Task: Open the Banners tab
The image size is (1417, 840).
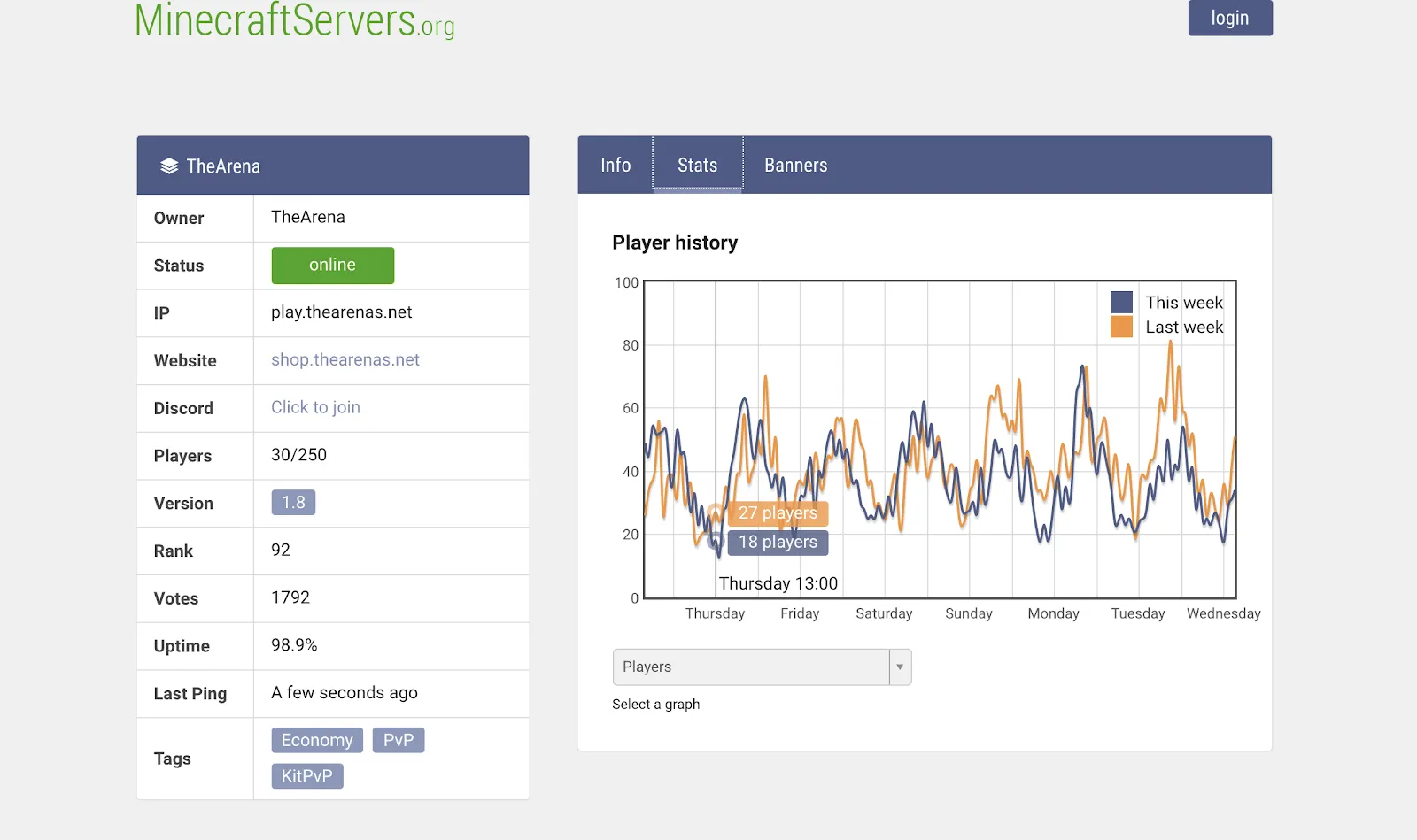Action: click(x=796, y=165)
